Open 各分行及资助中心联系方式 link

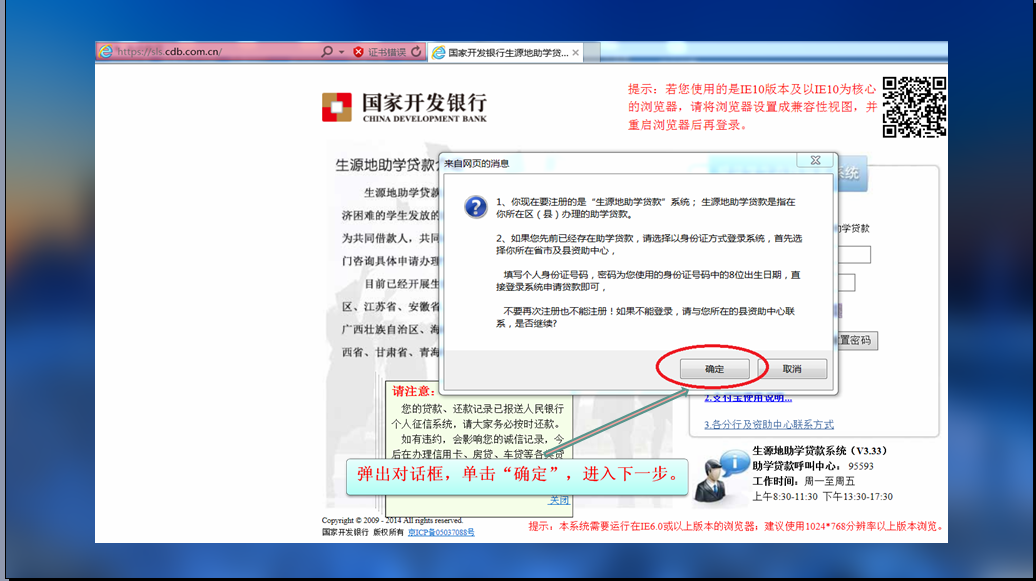tap(769, 425)
